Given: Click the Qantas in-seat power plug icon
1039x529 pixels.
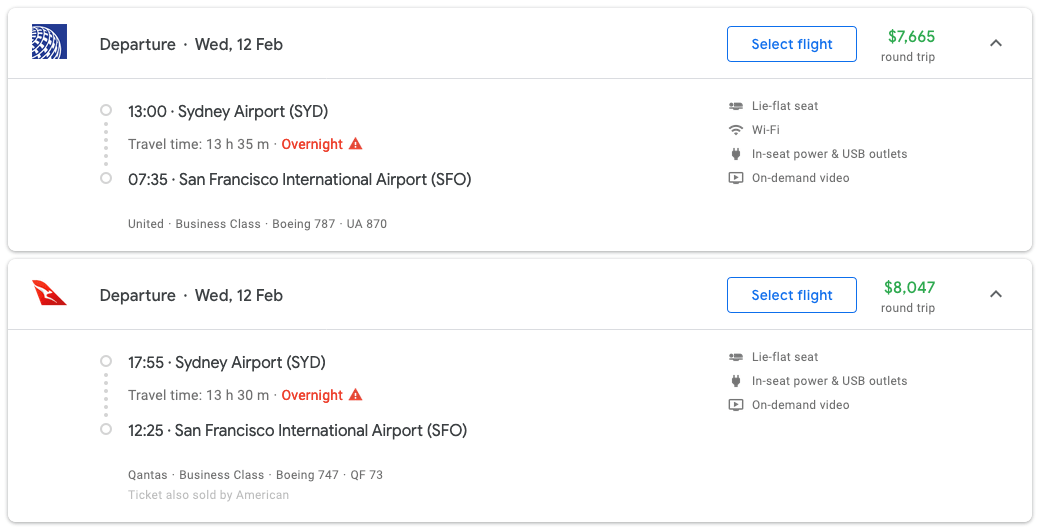Looking at the screenshot, I should tap(736, 381).
